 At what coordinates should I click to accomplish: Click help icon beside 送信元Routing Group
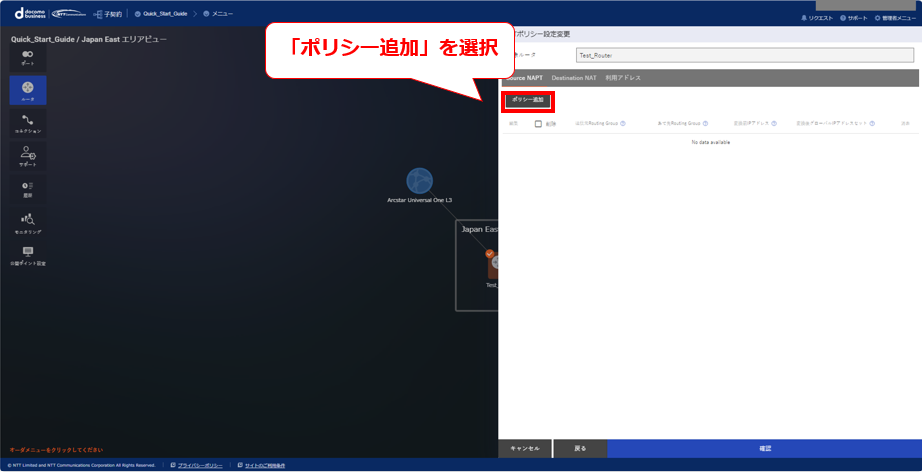[623, 124]
